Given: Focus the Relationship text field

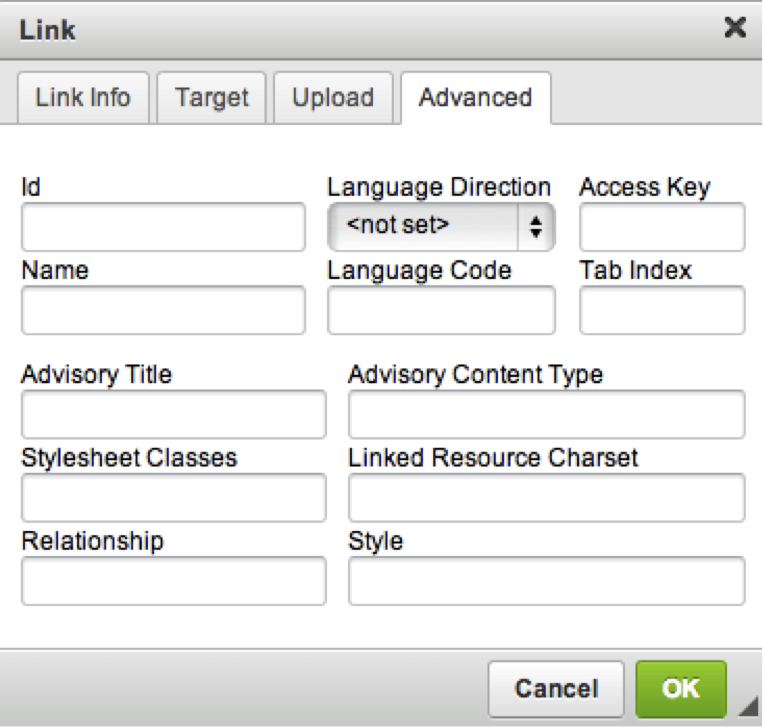Looking at the screenshot, I should (174, 581).
